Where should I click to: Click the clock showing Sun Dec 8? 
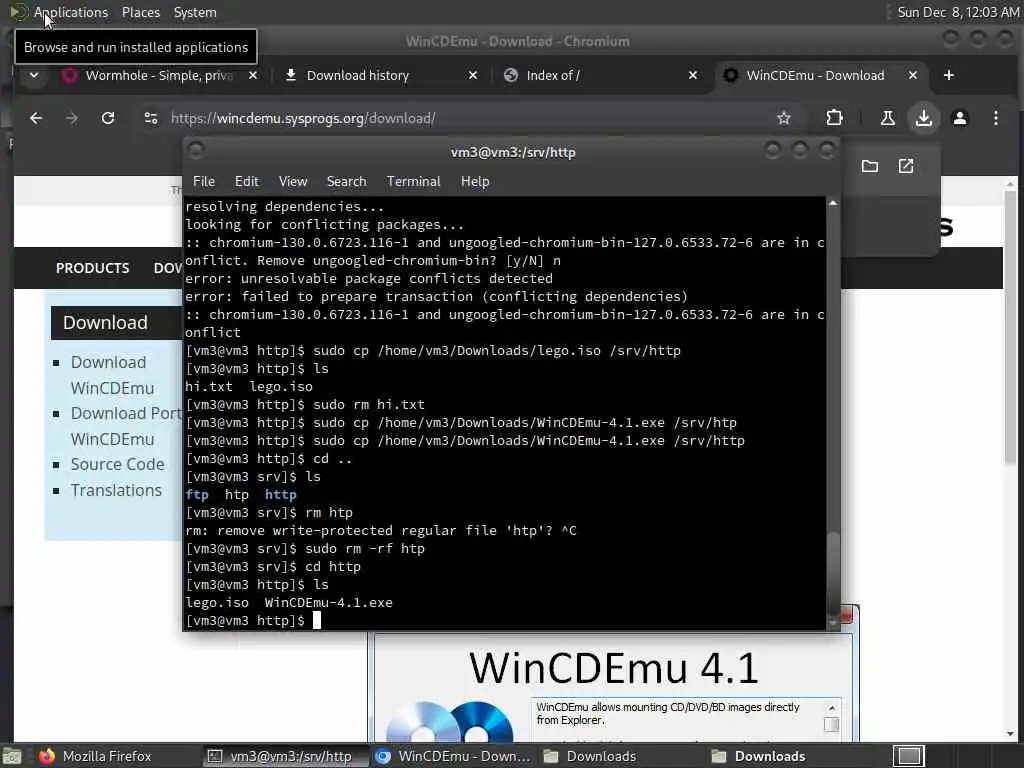click(x=957, y=12)
